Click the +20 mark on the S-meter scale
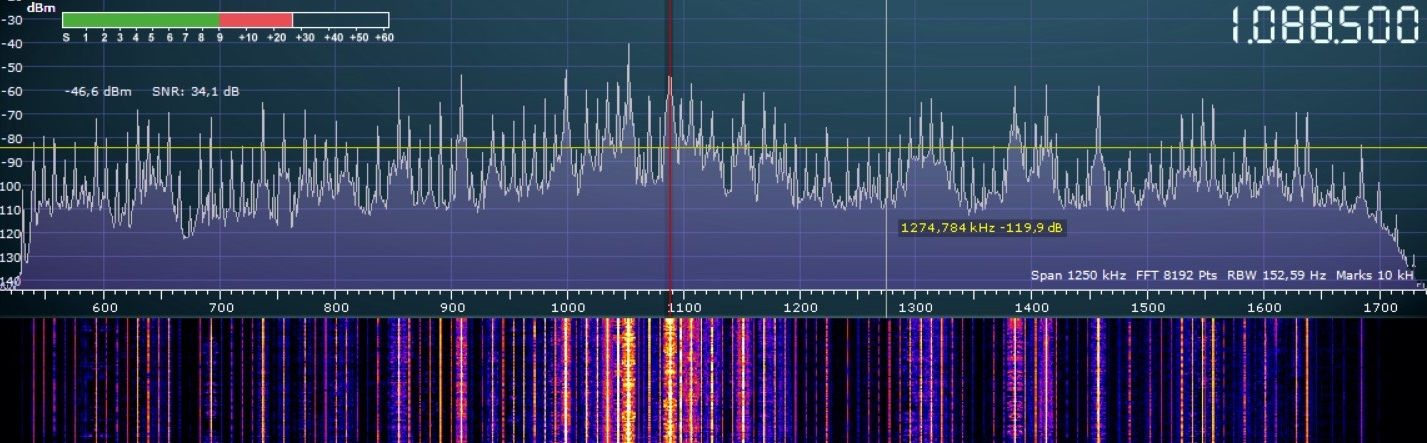Screen dimensions: 1427x443 275,37
